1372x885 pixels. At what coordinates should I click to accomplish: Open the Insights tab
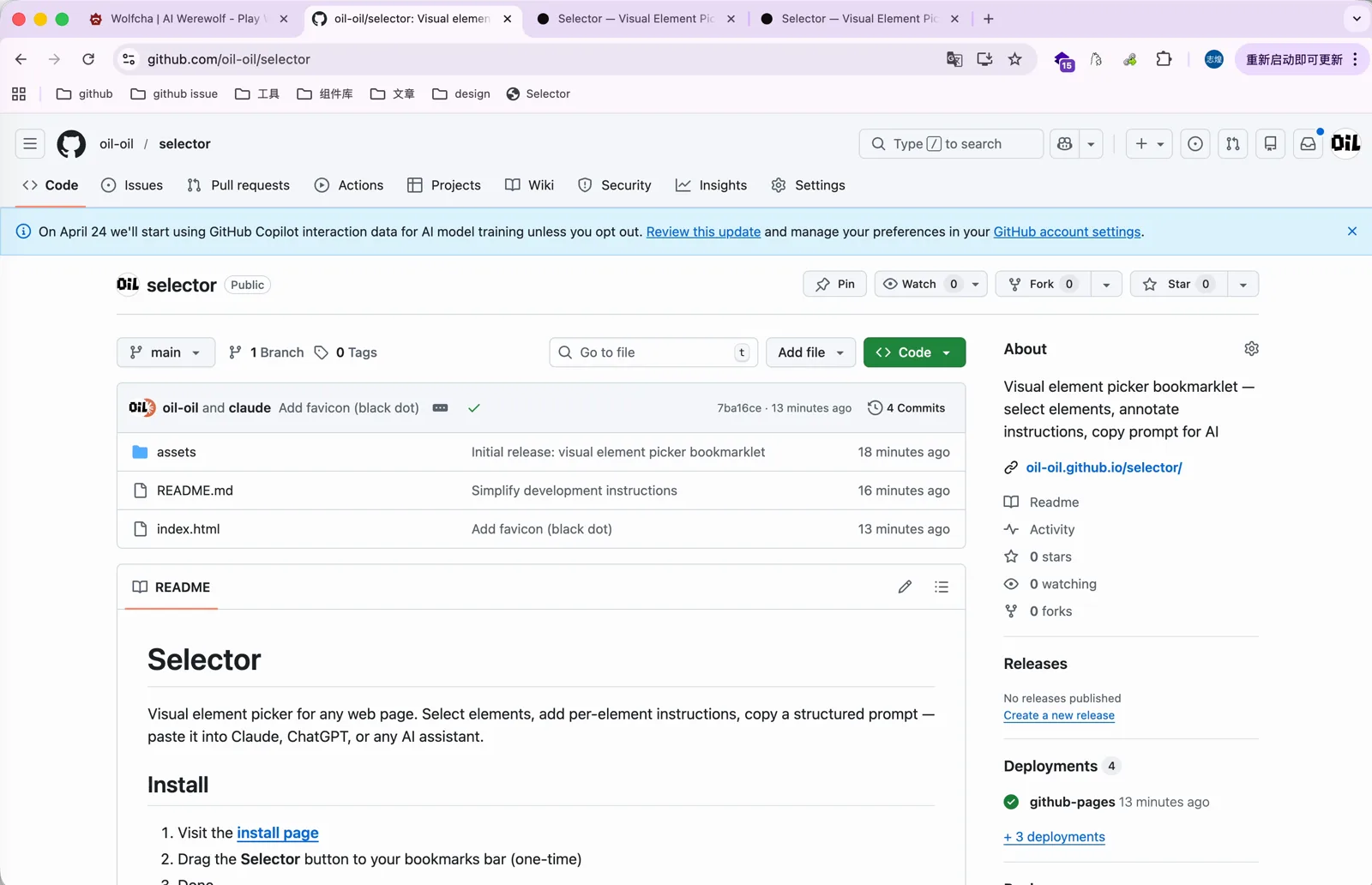pyautogui.click(x=712, y=185)
